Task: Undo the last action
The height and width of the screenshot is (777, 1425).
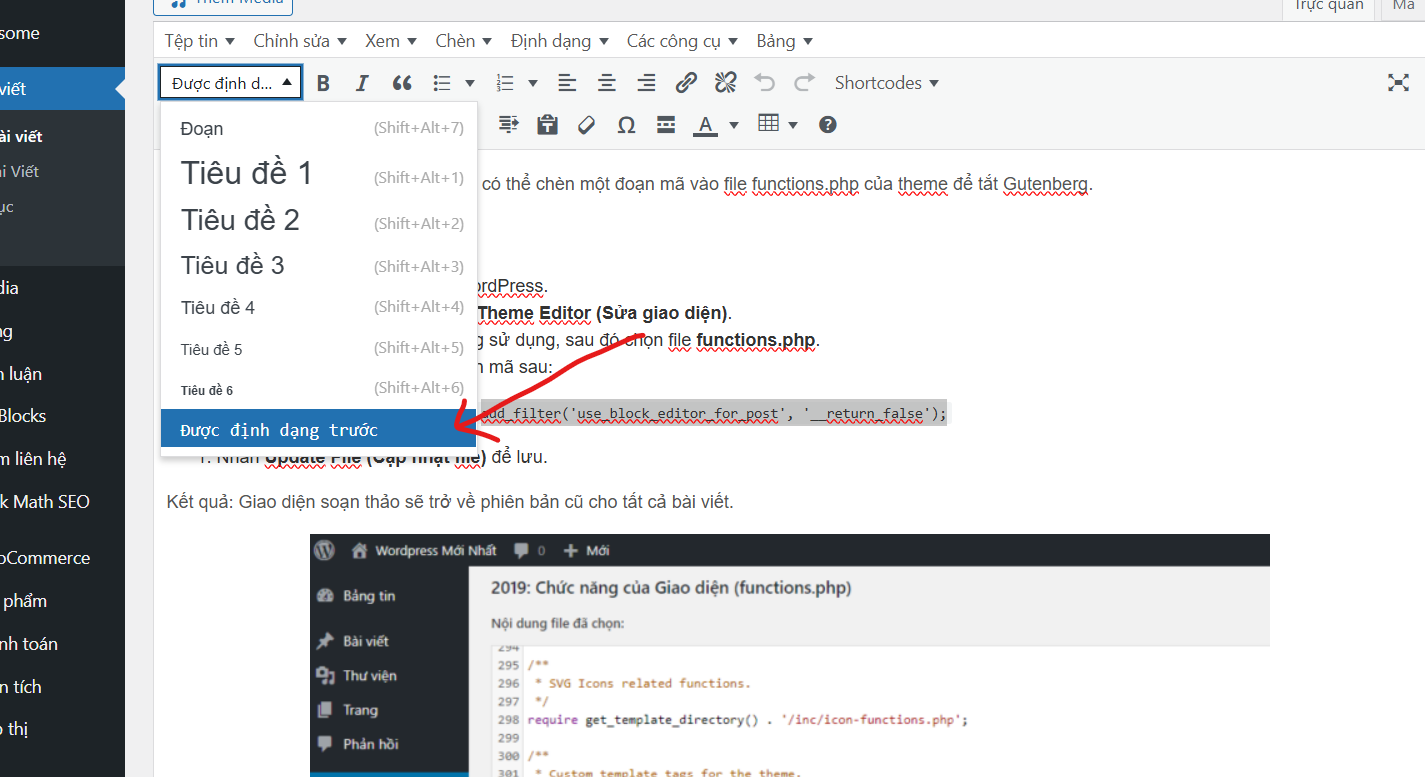Action: point(765,83)
